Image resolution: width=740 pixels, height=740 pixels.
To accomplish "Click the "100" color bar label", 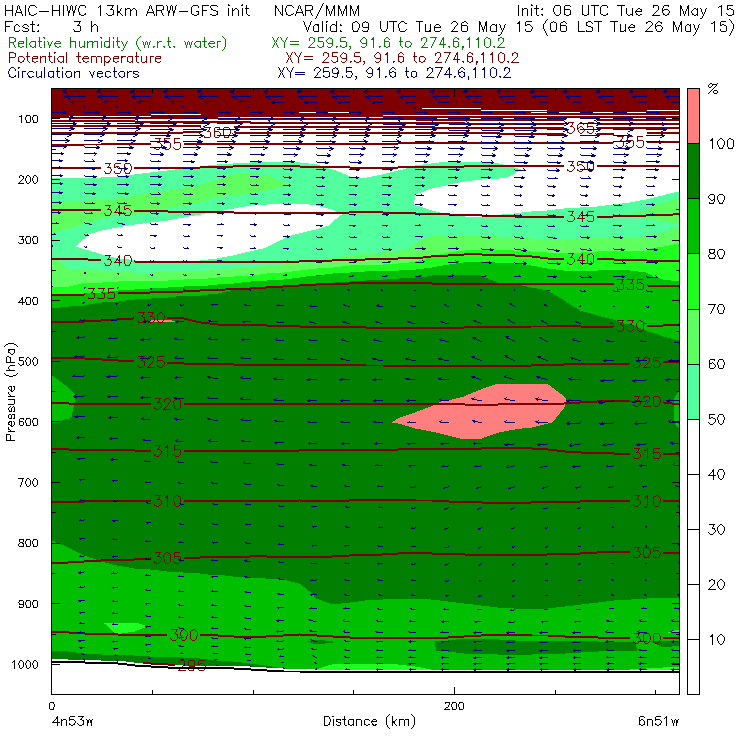I will [721, 143].
